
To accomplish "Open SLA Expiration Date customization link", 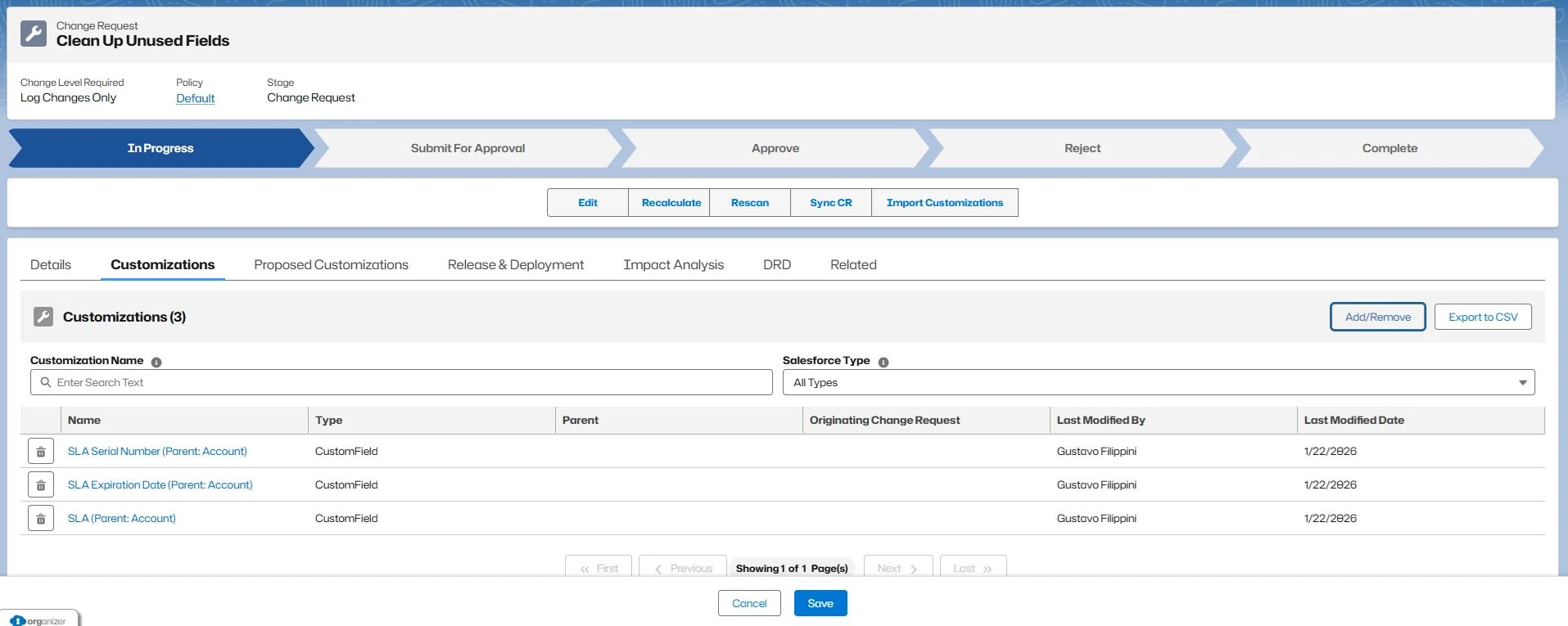I will 160,485.
